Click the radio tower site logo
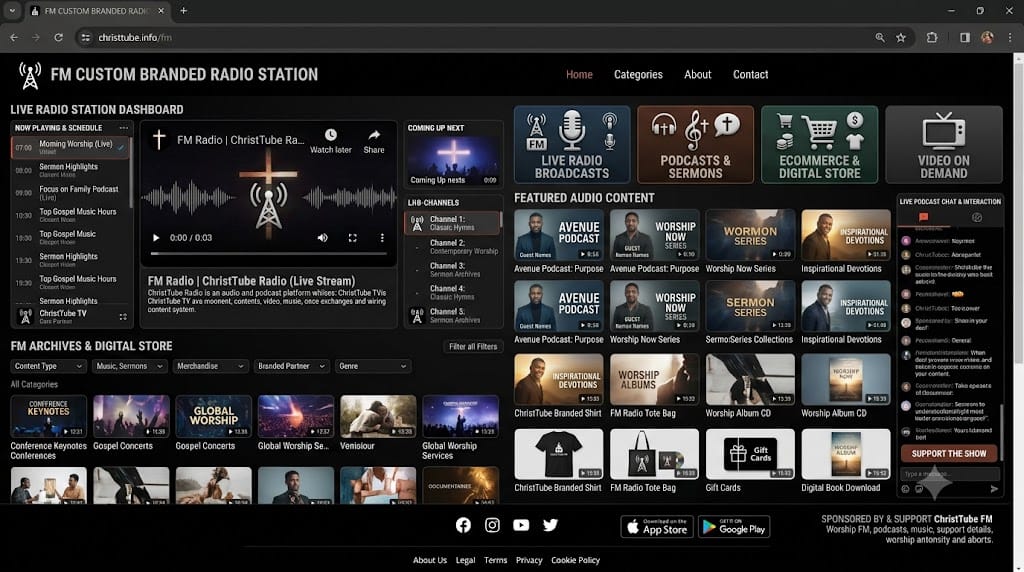1024x572 pixels. [x=29, y=76]
